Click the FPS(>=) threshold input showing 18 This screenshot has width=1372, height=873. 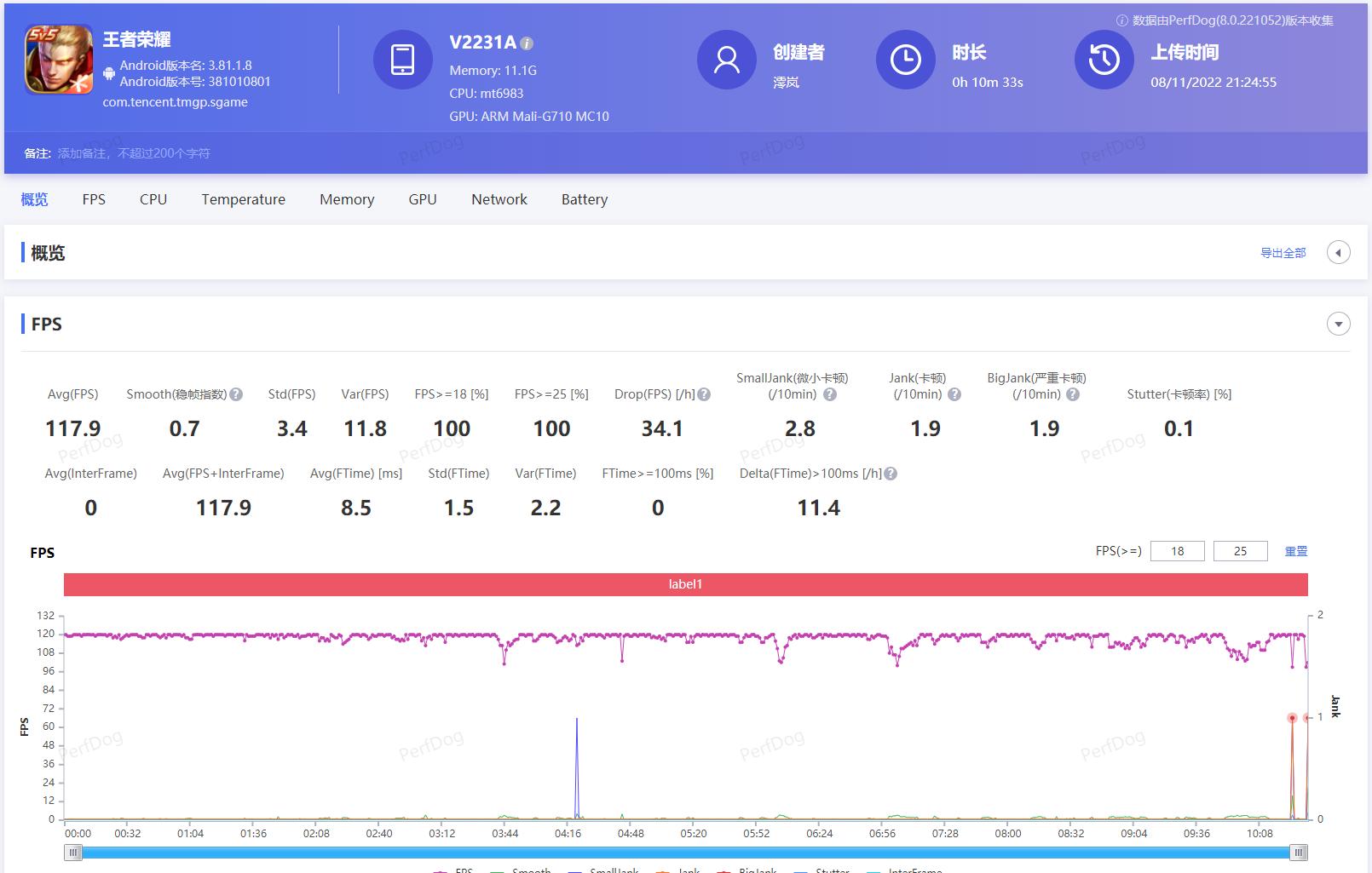tap(1177, 551)
